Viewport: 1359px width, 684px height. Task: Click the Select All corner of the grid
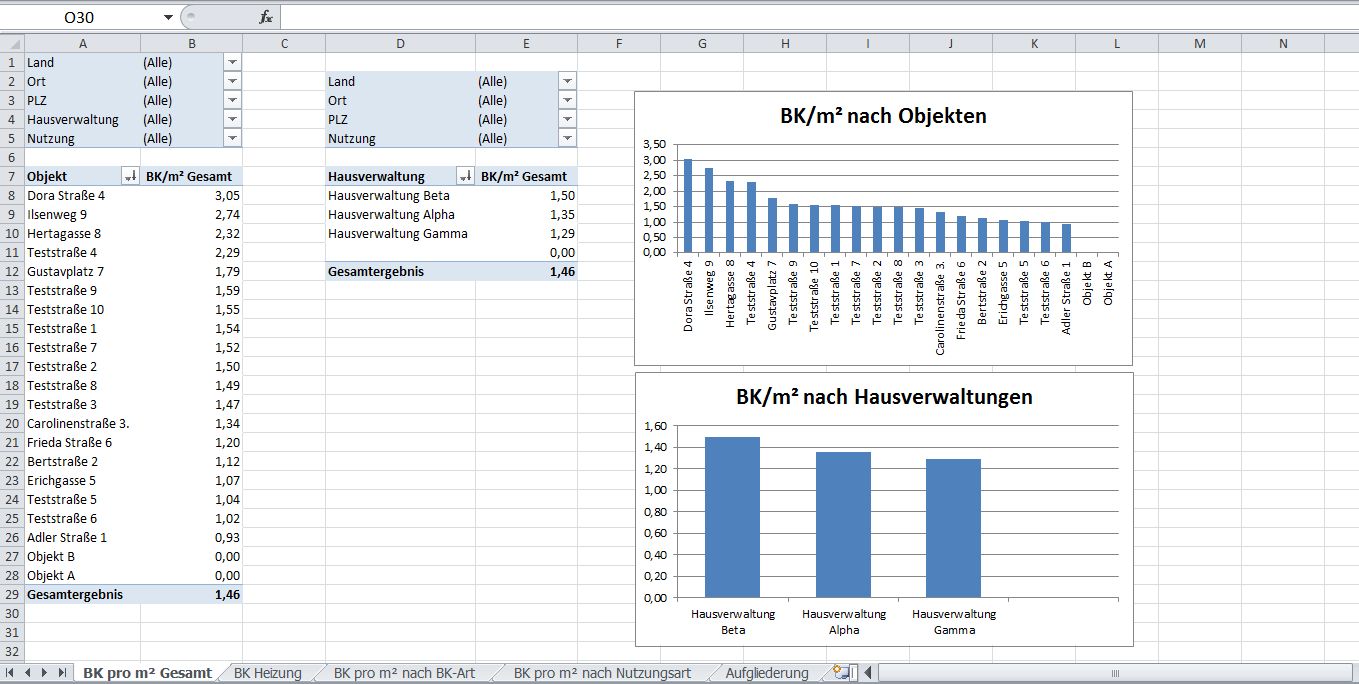tap(12, 44)
